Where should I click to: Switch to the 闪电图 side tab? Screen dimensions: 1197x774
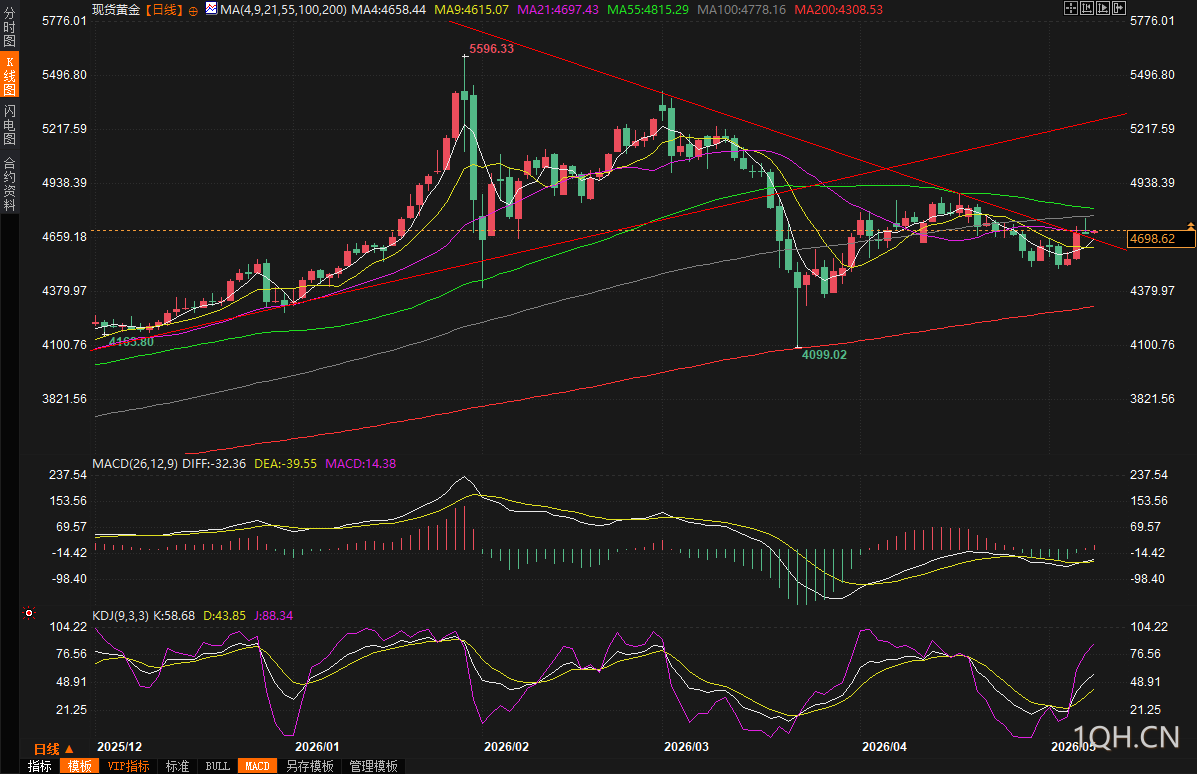(x=9, y=125)
